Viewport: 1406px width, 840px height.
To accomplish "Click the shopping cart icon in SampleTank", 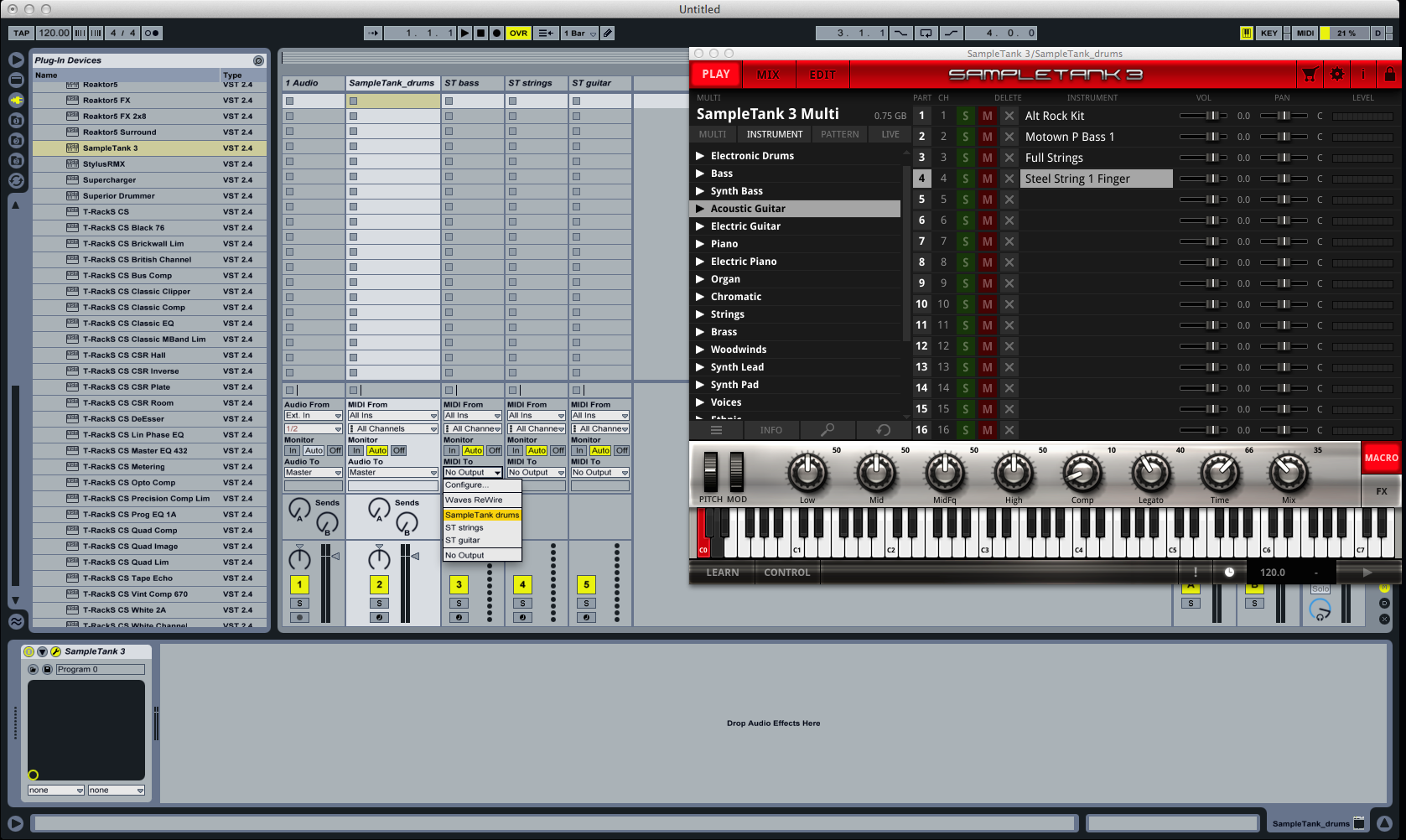I will pos(1310,74).
